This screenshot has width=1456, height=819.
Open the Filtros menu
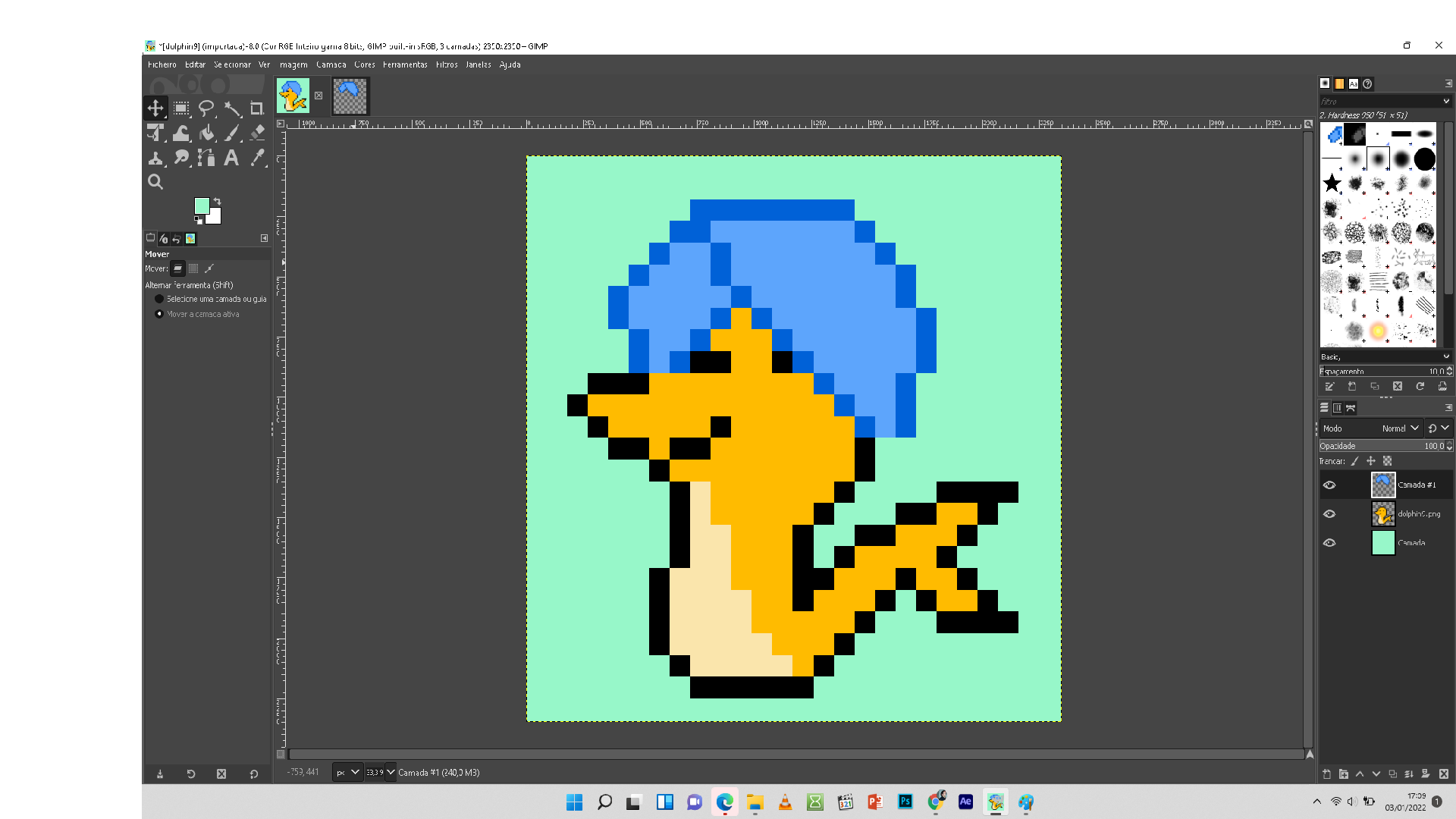[447, 64]
